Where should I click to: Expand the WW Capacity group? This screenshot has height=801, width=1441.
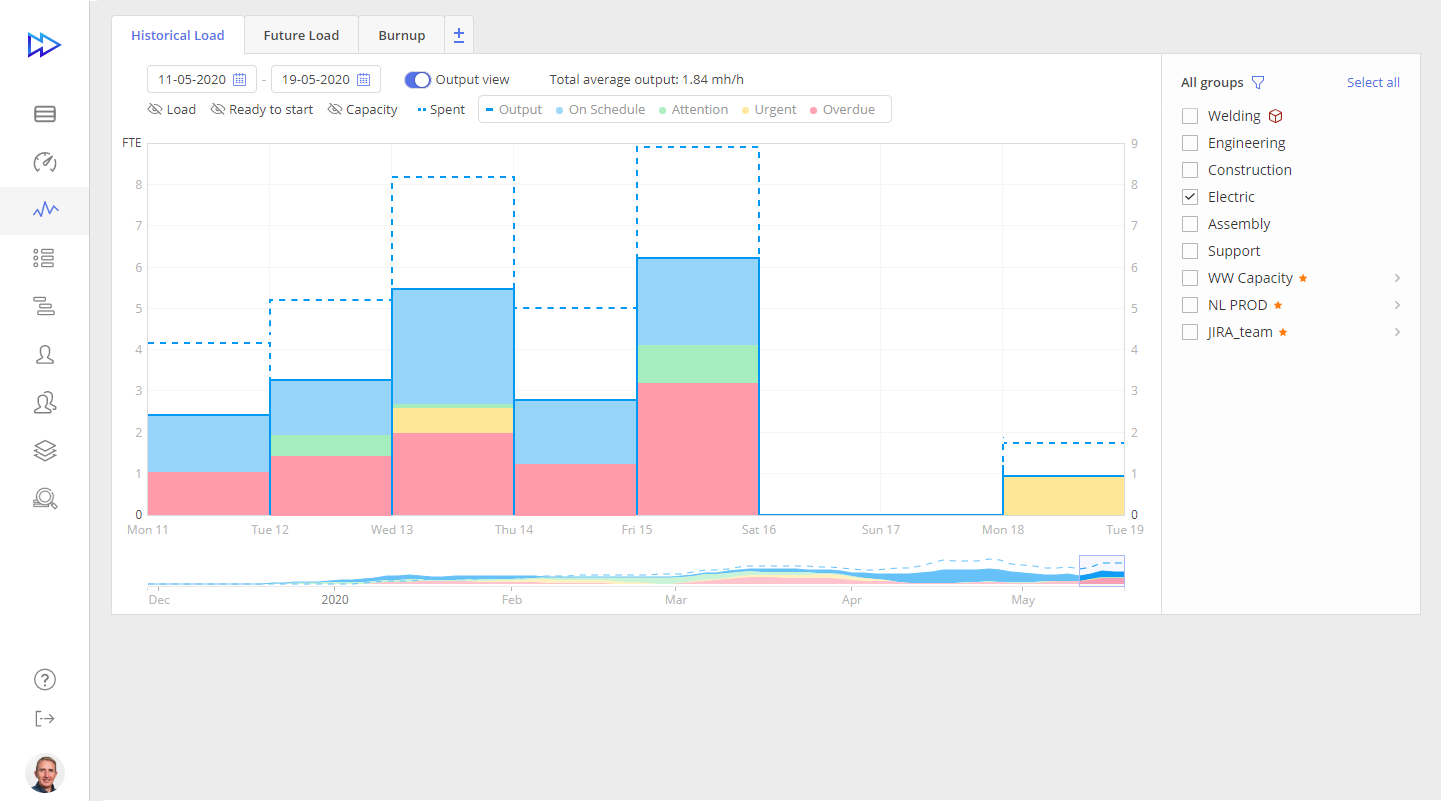1397,278
